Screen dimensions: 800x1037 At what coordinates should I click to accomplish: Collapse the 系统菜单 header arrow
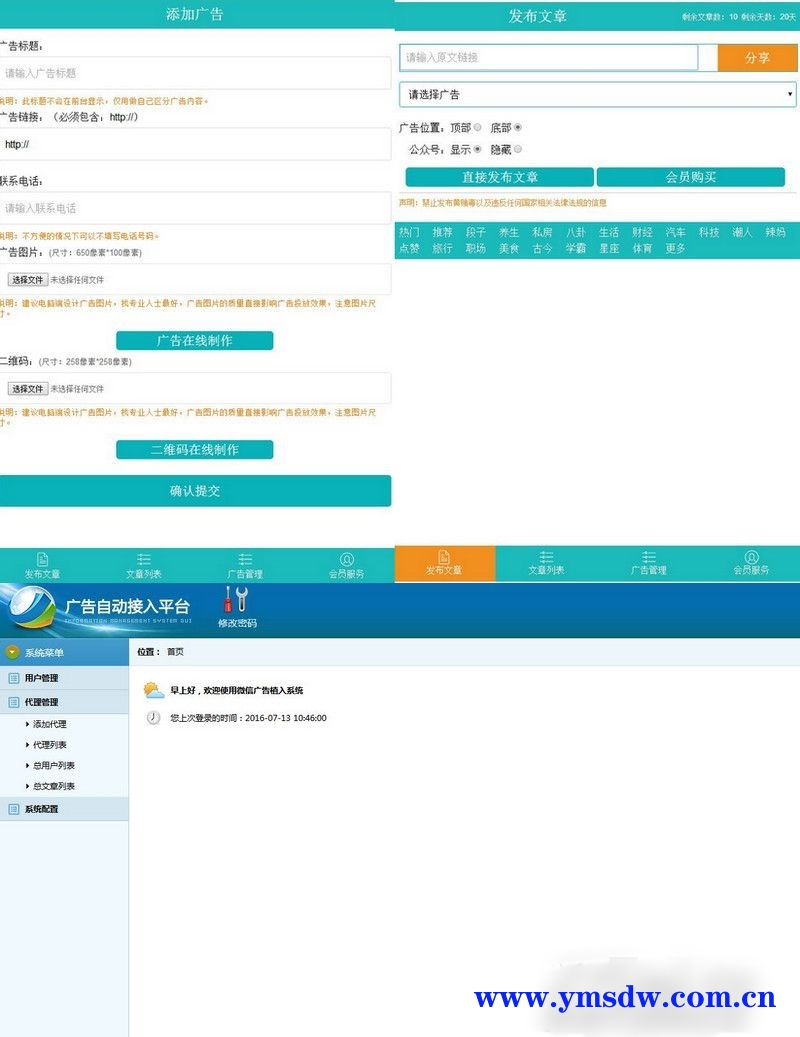coord(12,653)
